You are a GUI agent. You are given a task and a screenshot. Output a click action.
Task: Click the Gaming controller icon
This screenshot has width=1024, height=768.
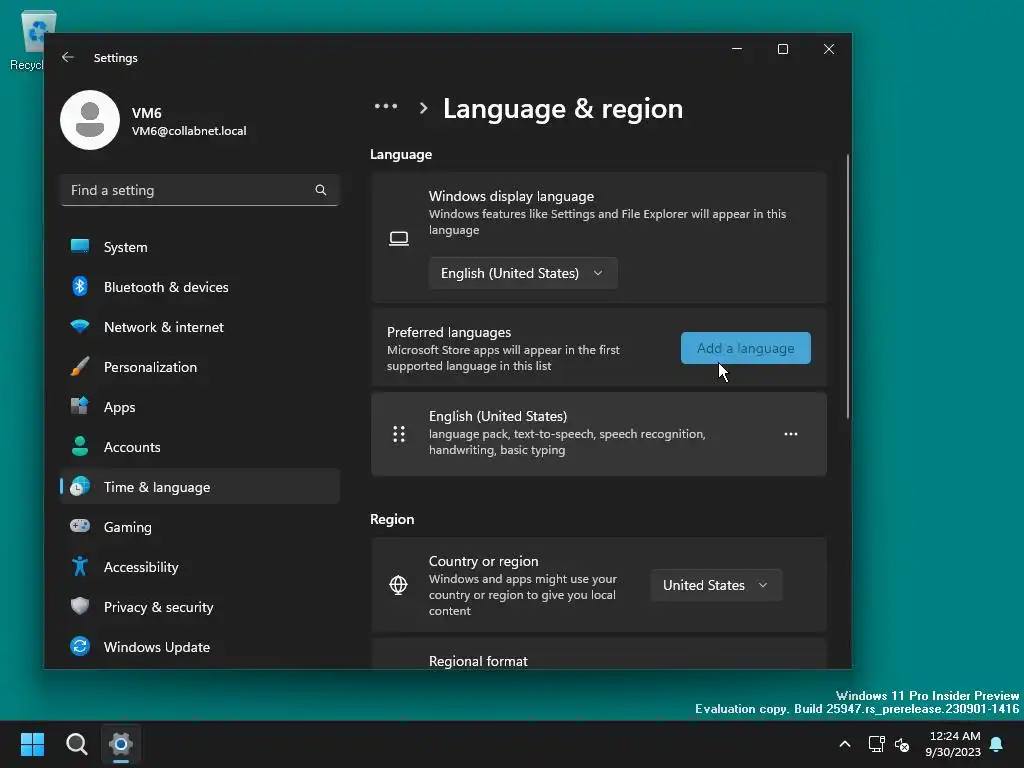point(80,526)
